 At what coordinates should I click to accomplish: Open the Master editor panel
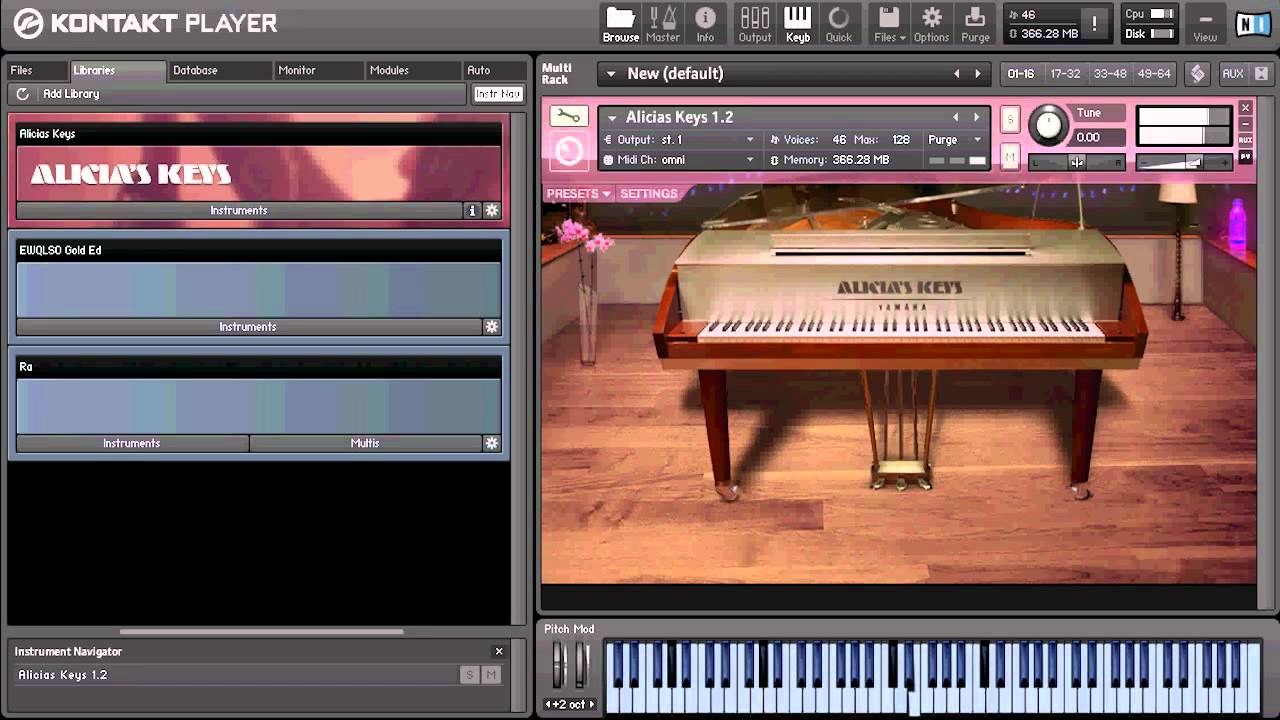(662, 24)
